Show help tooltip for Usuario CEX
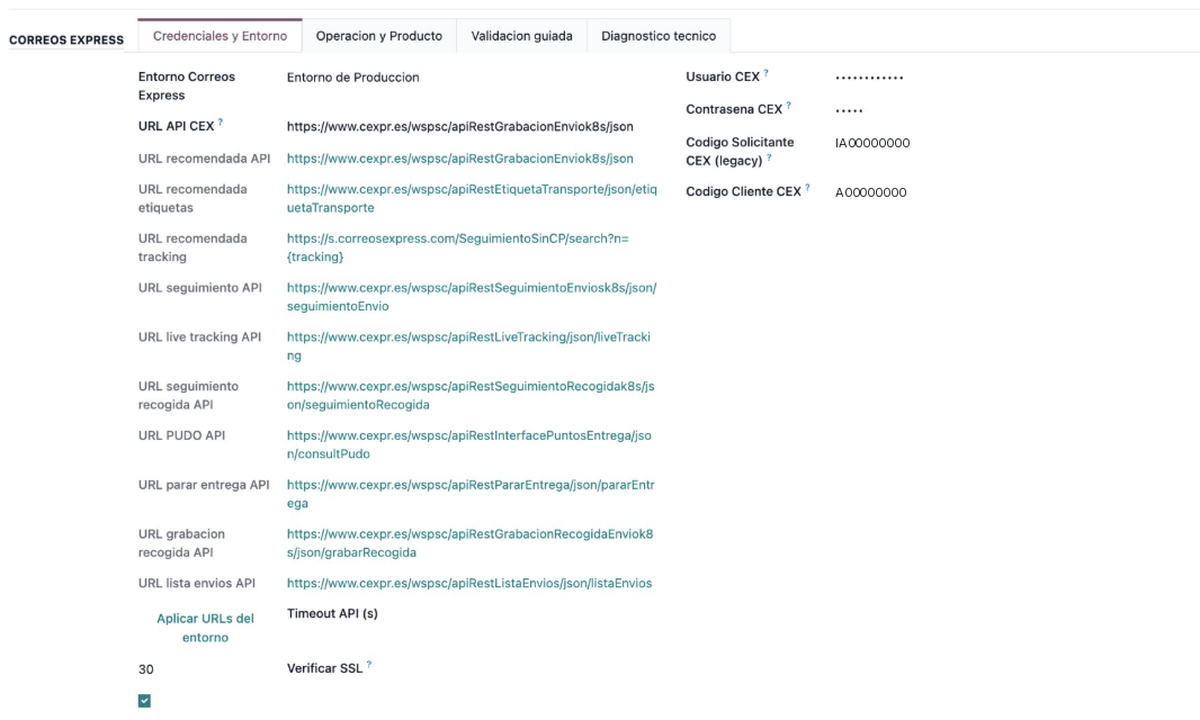 click(x=766, y=73)
